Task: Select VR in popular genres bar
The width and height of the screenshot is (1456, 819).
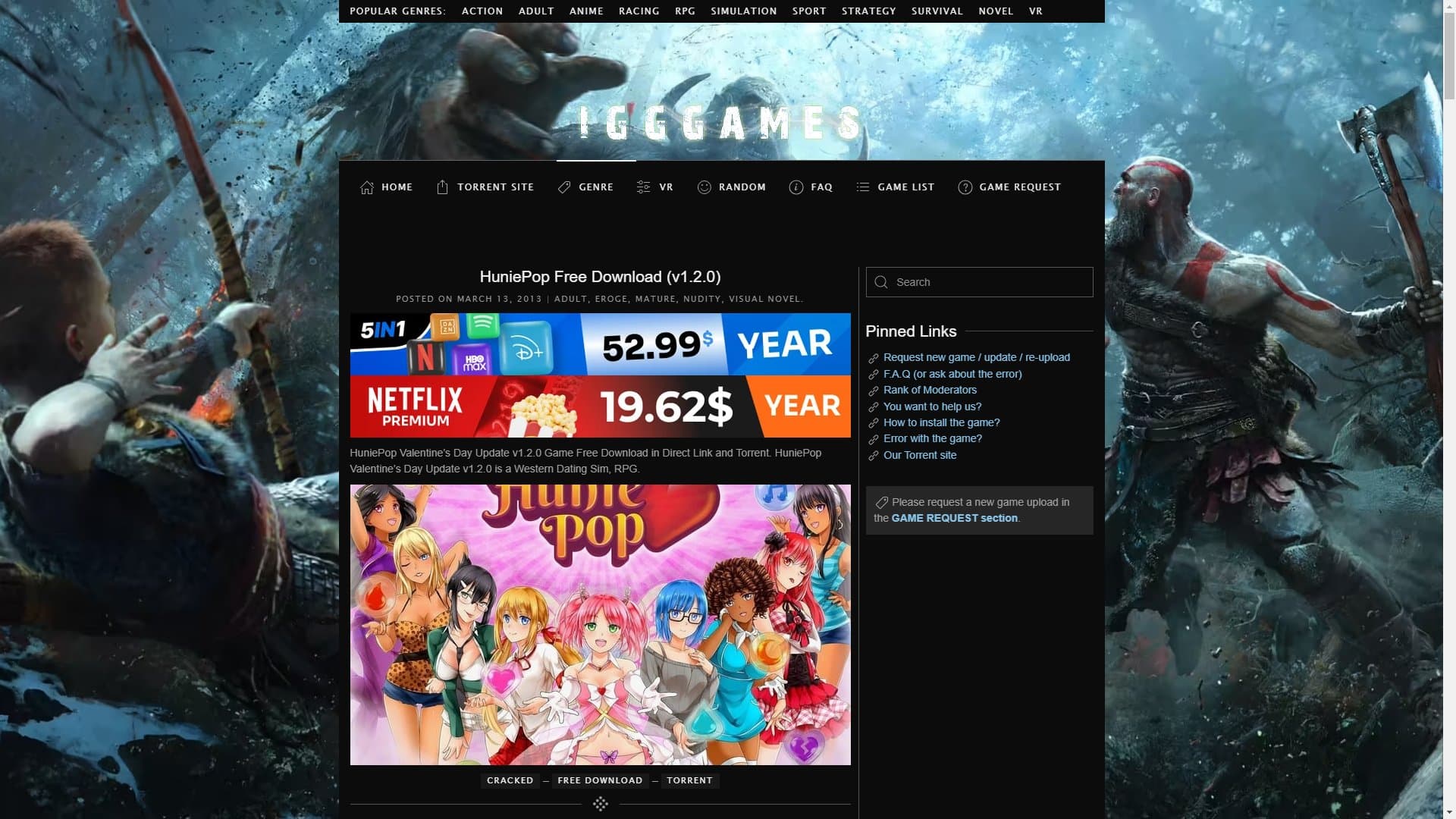Action: click(1036, 11)
